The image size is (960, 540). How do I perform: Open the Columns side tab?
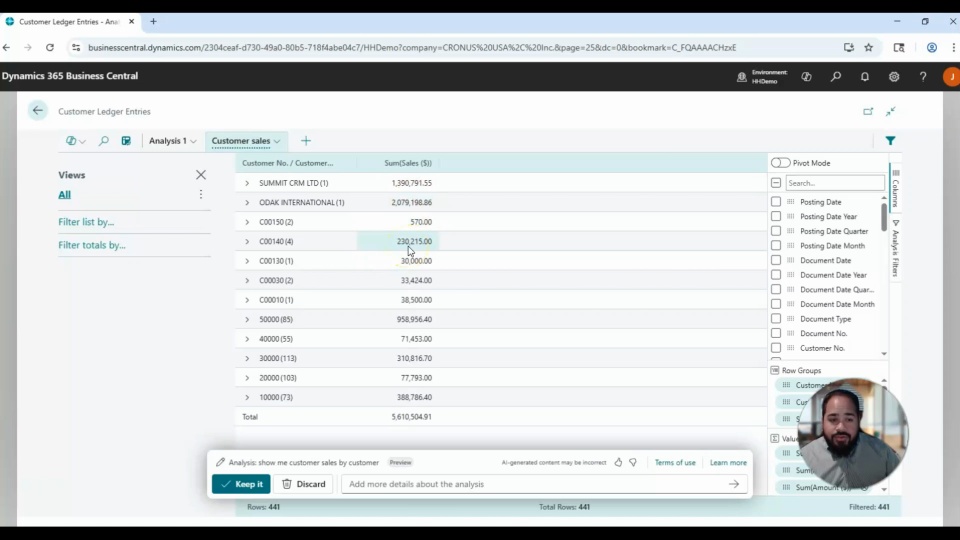click(895, 189)
